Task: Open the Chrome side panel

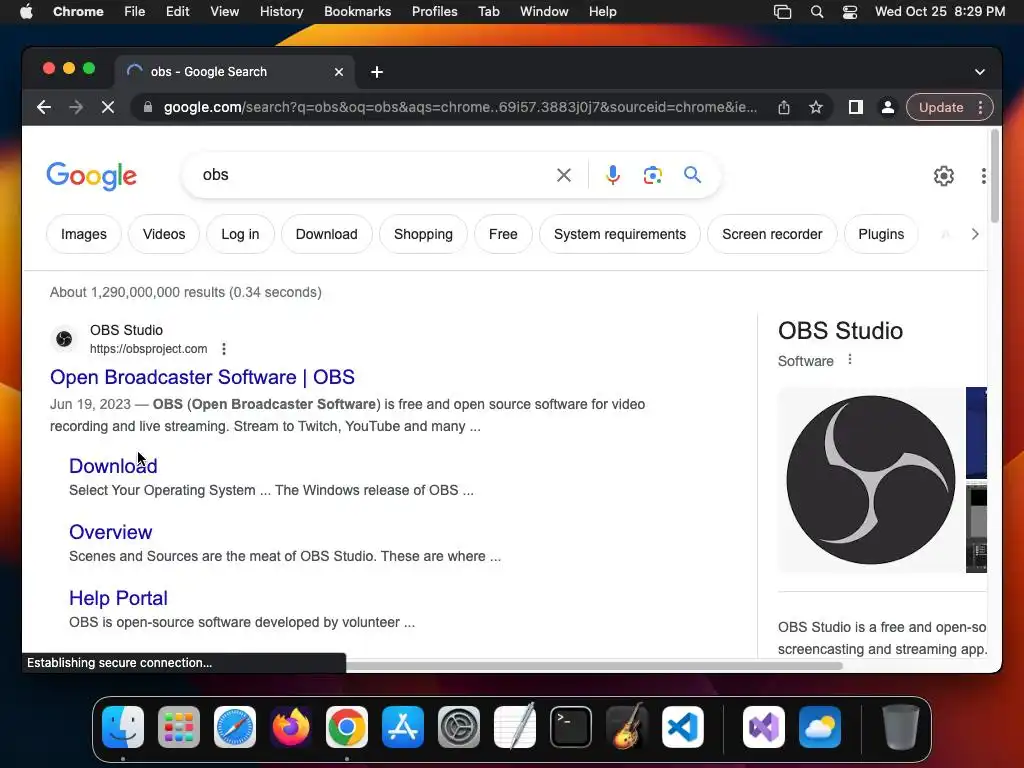Action: [x=856, y=107]
